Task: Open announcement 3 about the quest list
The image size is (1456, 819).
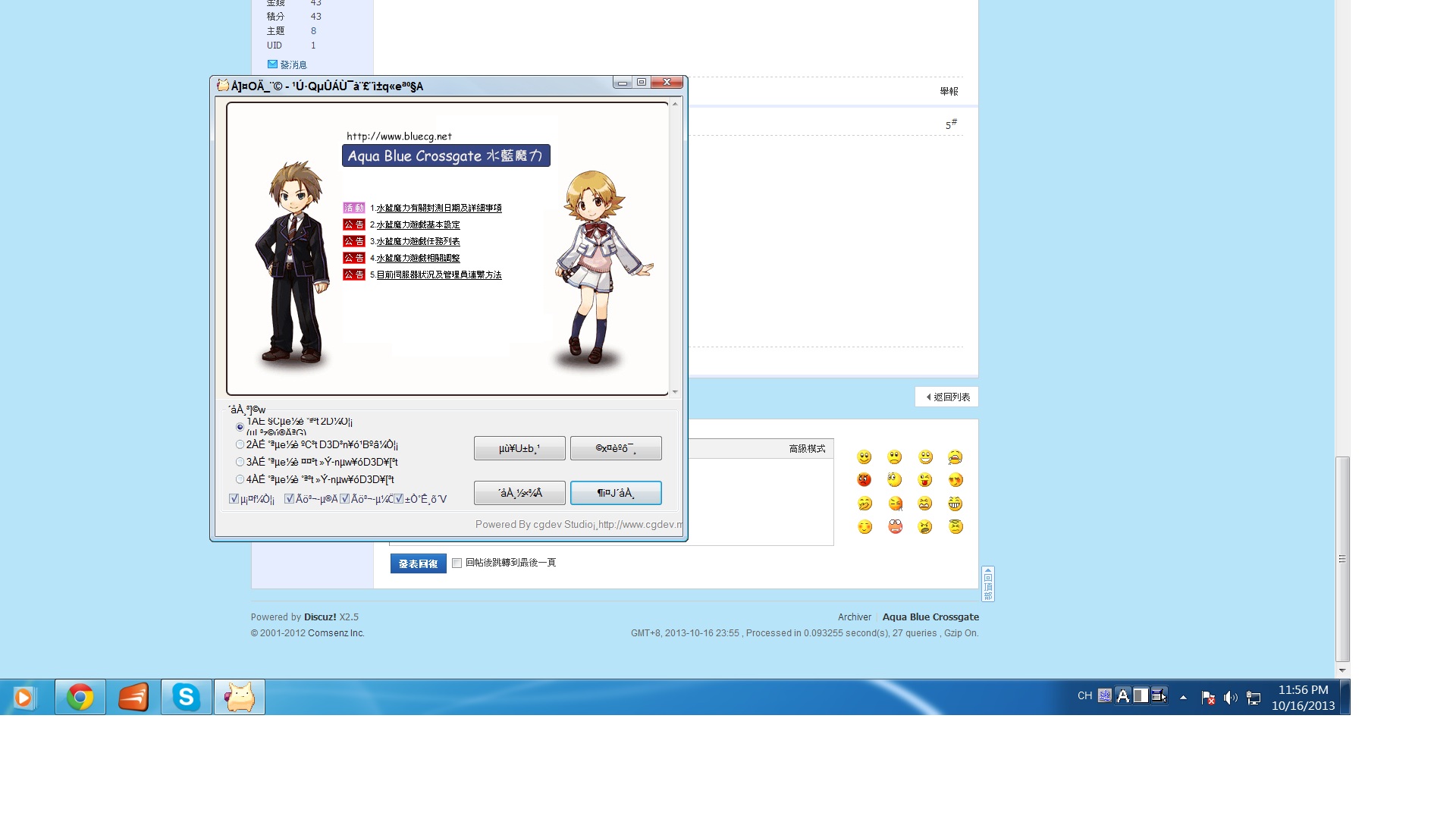Action: [x=418, y=241]
